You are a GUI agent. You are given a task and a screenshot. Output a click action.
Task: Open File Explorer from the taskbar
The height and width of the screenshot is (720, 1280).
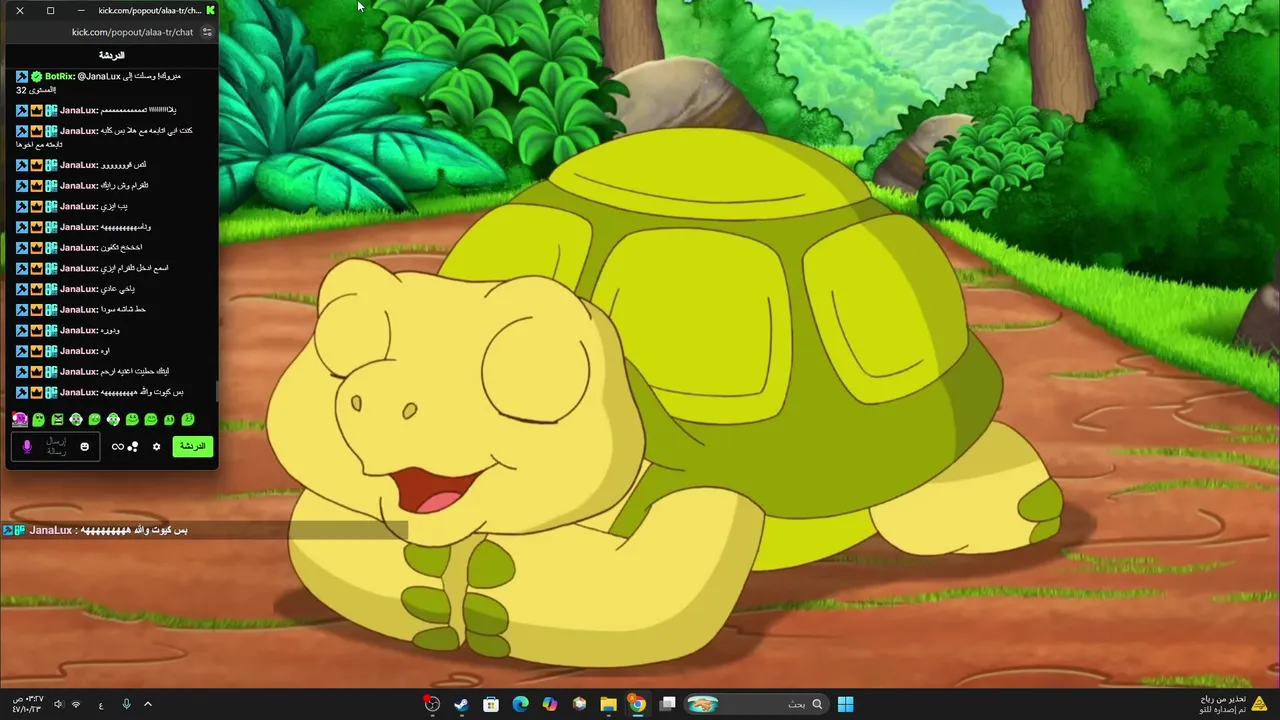(608, 704)
